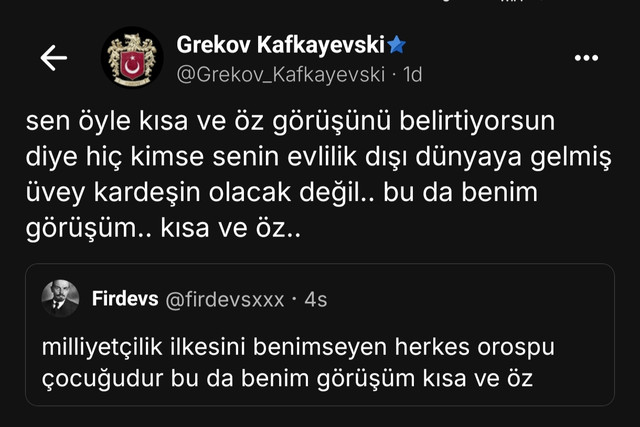Screen dimensions: 640x427
Task: Select the final line 'görüşüm.. kısa ve öz..'
Action: click(x=163, y=229)
